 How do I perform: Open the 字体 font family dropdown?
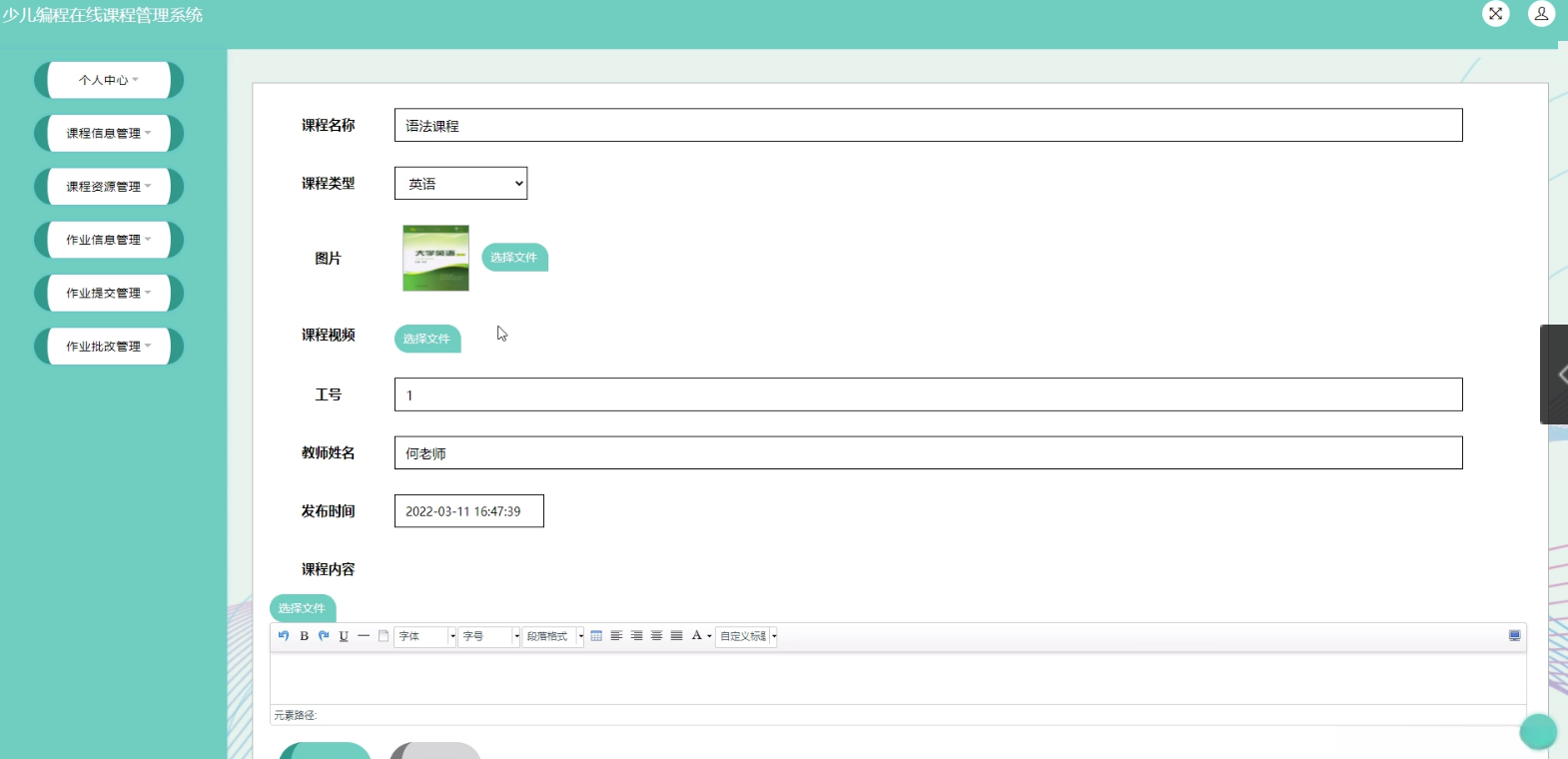click(x=425, y=636)
